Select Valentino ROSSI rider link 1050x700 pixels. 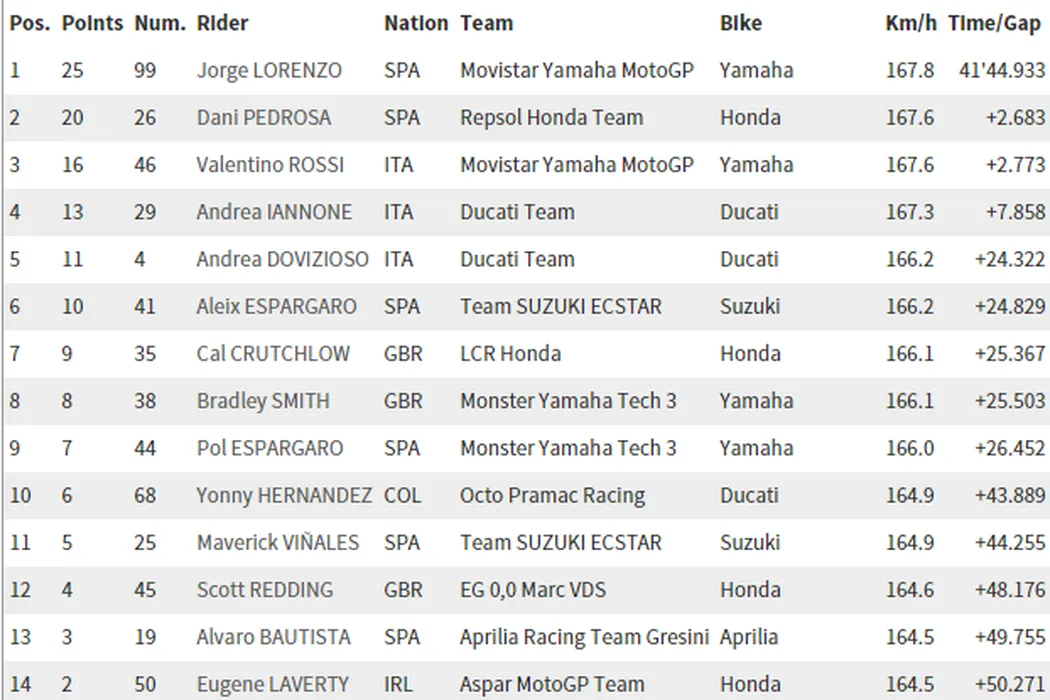[x=269, y=165]
